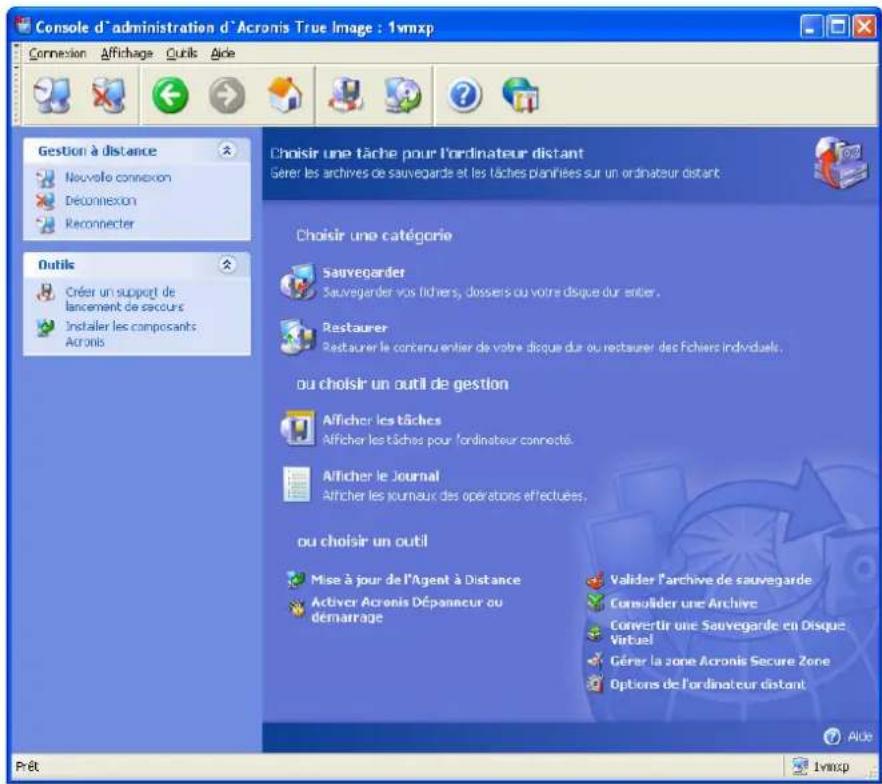
Task: Click the Options de l'ordinateur distant icon
Action: pyautogui.click(x=595, y=684)
